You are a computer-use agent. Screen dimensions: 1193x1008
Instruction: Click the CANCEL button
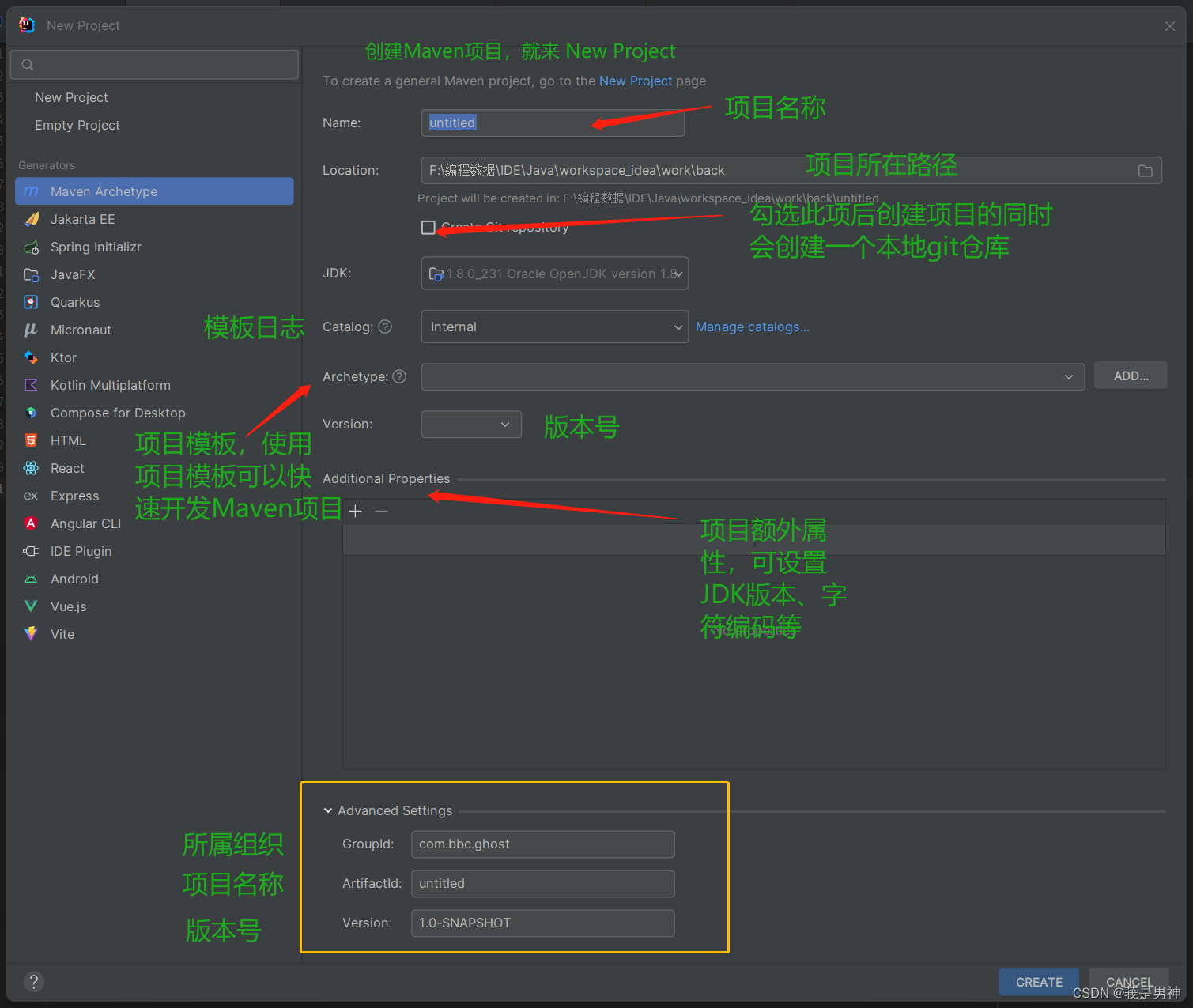coord(1129,982)
